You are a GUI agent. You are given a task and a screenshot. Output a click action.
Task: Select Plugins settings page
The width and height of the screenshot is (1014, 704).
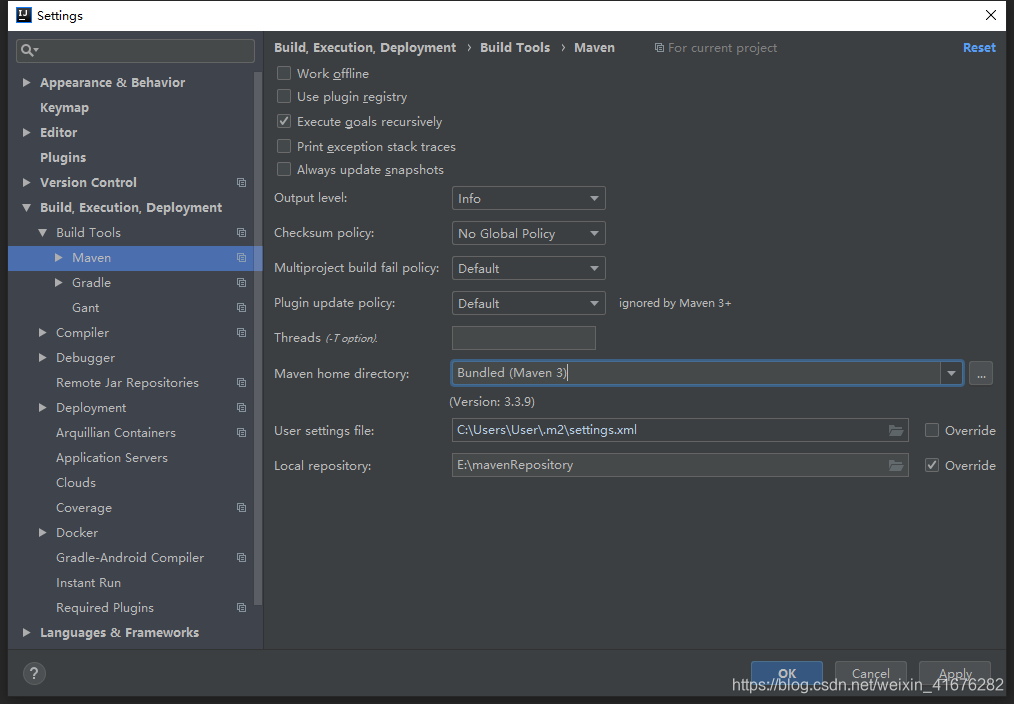tap(63, 158)
